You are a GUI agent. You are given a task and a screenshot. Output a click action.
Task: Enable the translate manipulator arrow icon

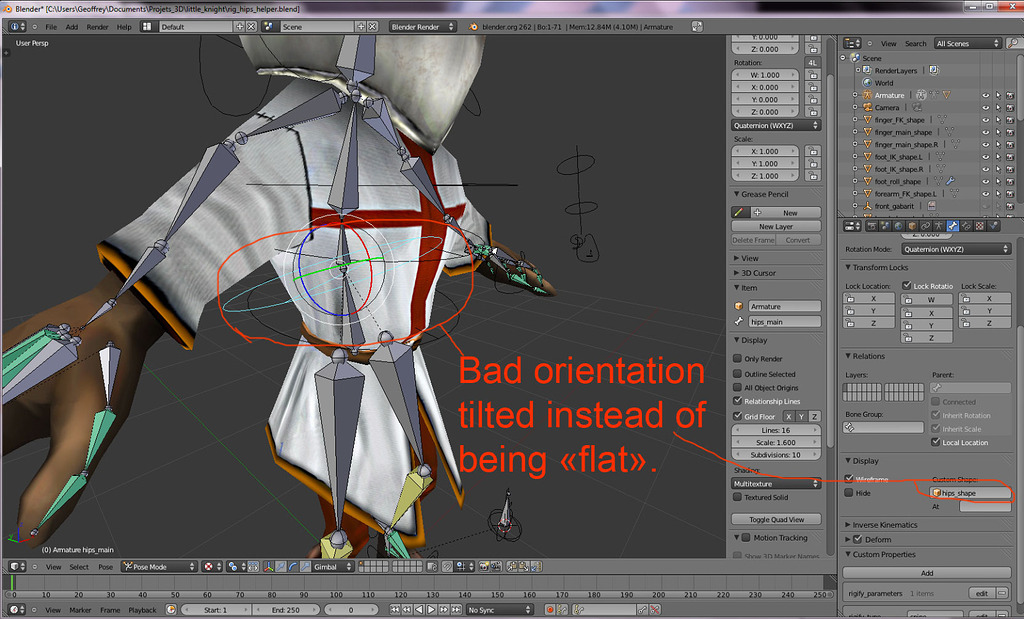tap(281, 566)
